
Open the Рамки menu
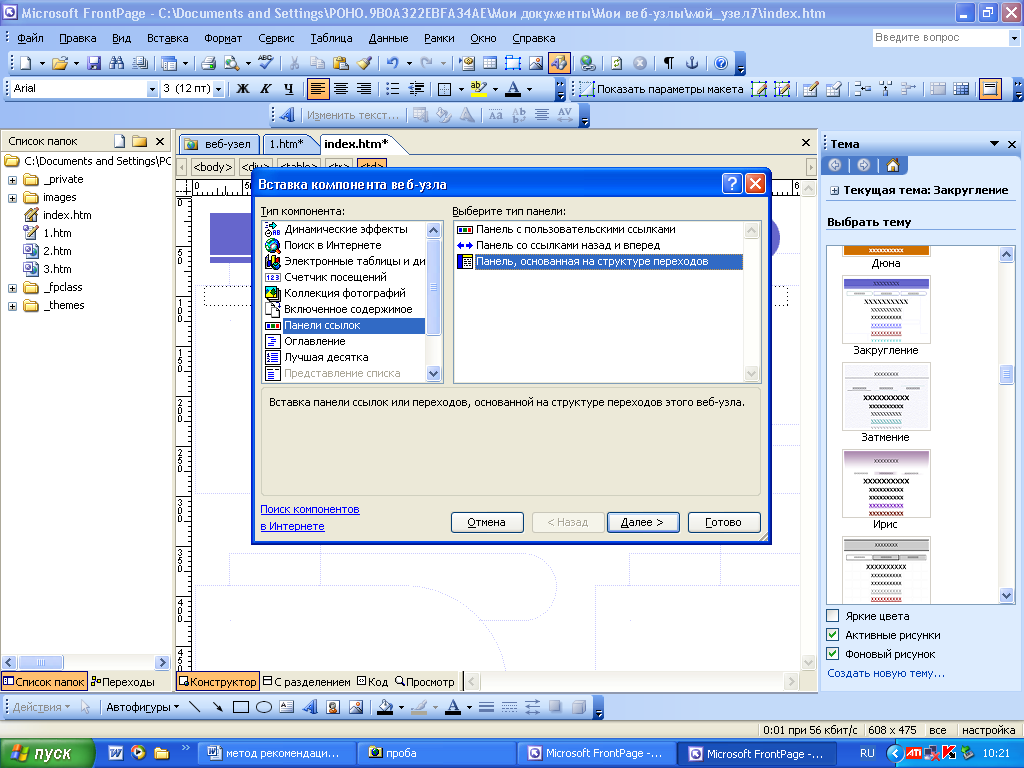pos(439,38)
